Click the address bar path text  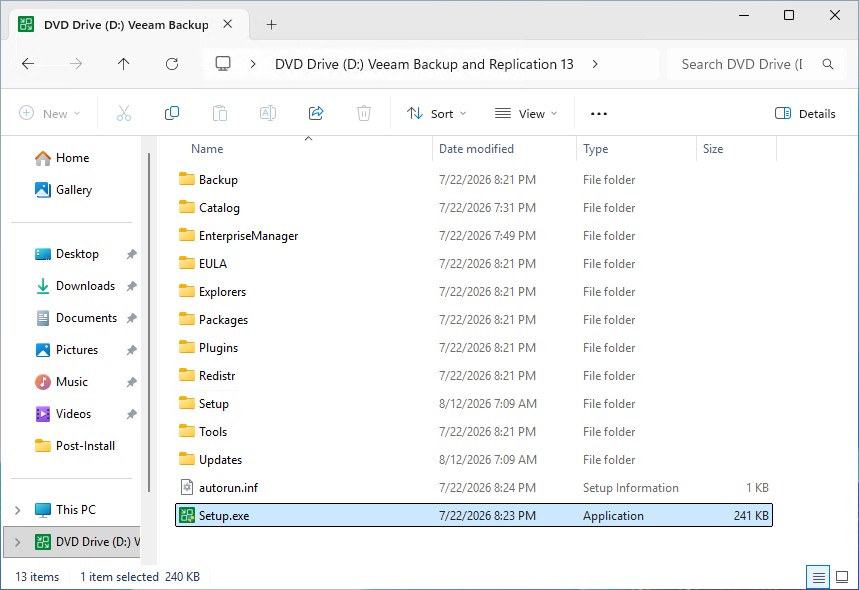[x=424, y=64]
